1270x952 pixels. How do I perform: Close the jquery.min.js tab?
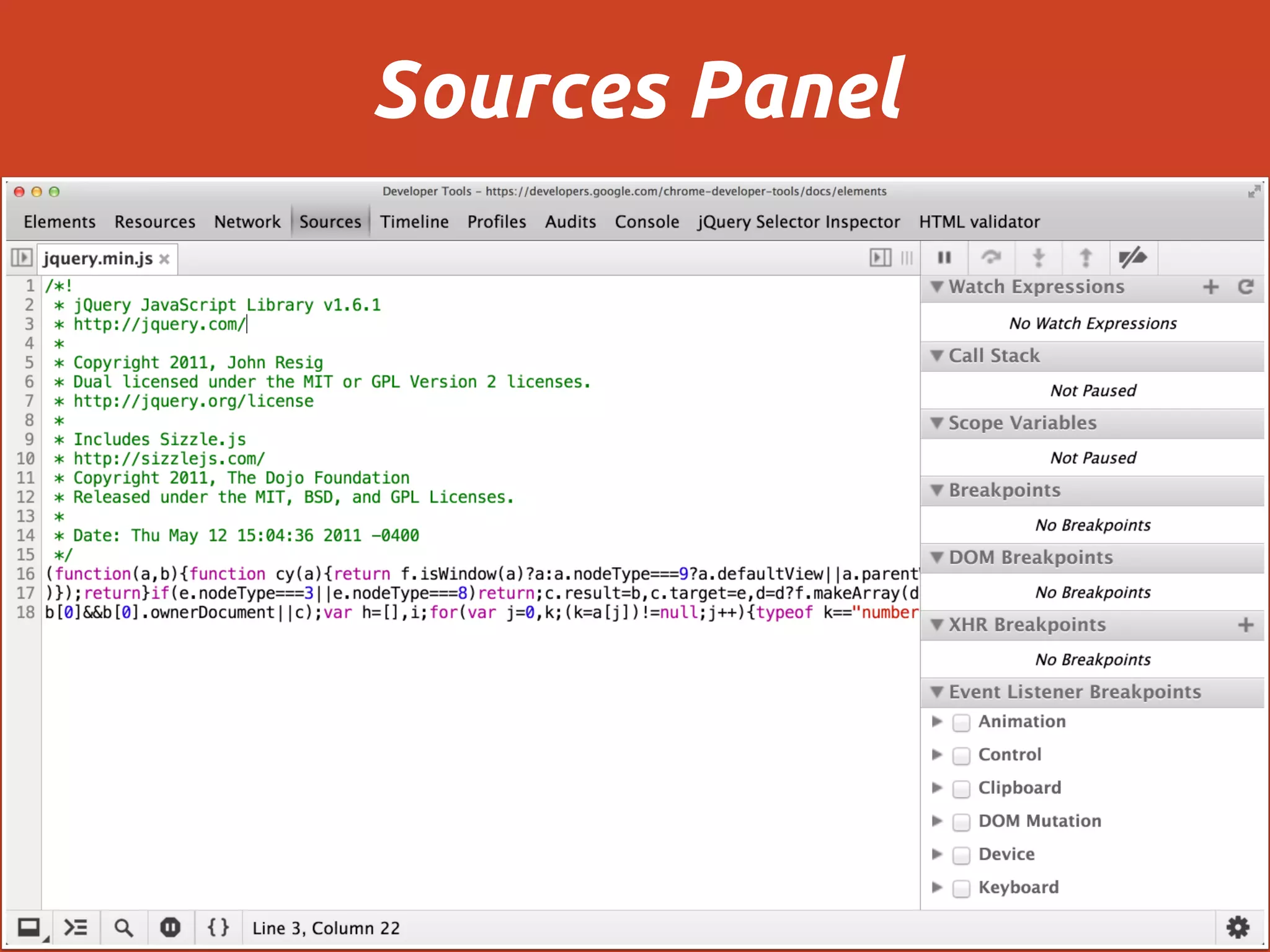(164, 259)
